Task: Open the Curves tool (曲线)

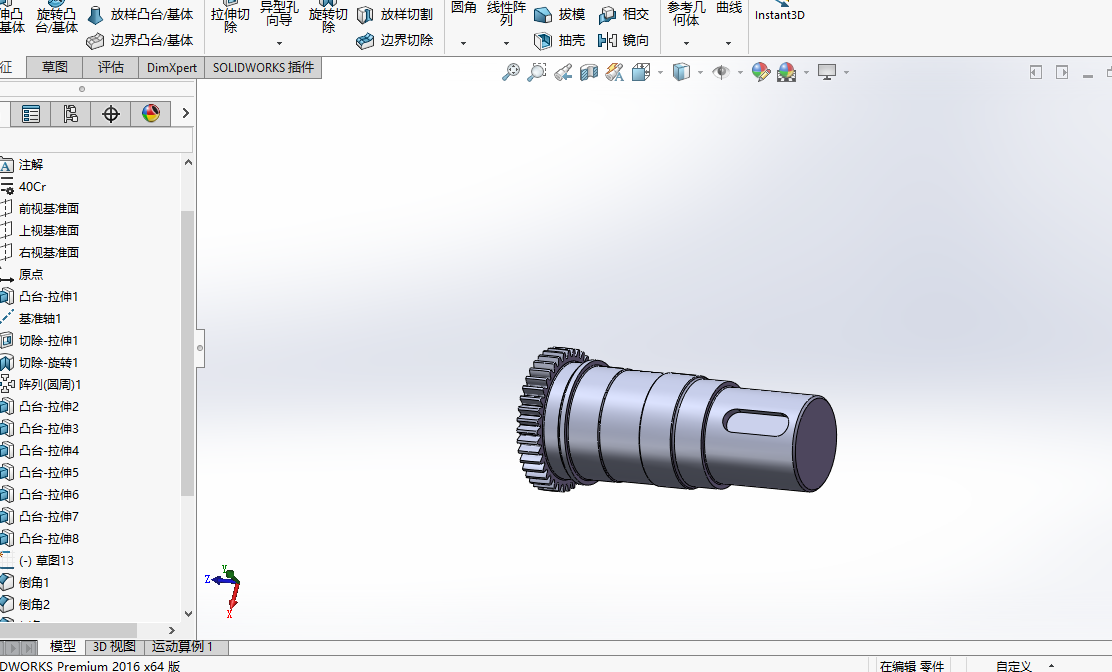Action: click(729, 7)
